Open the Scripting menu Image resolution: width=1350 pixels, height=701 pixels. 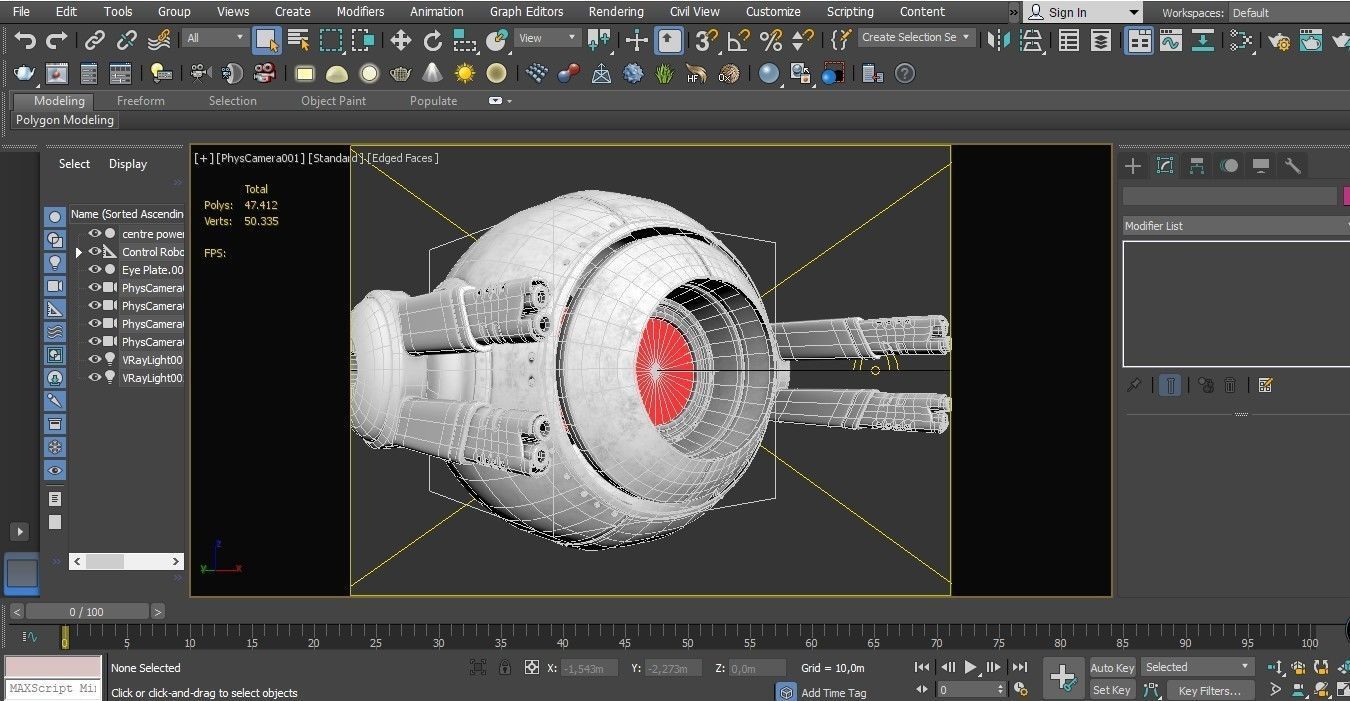[x=850, y=12]
